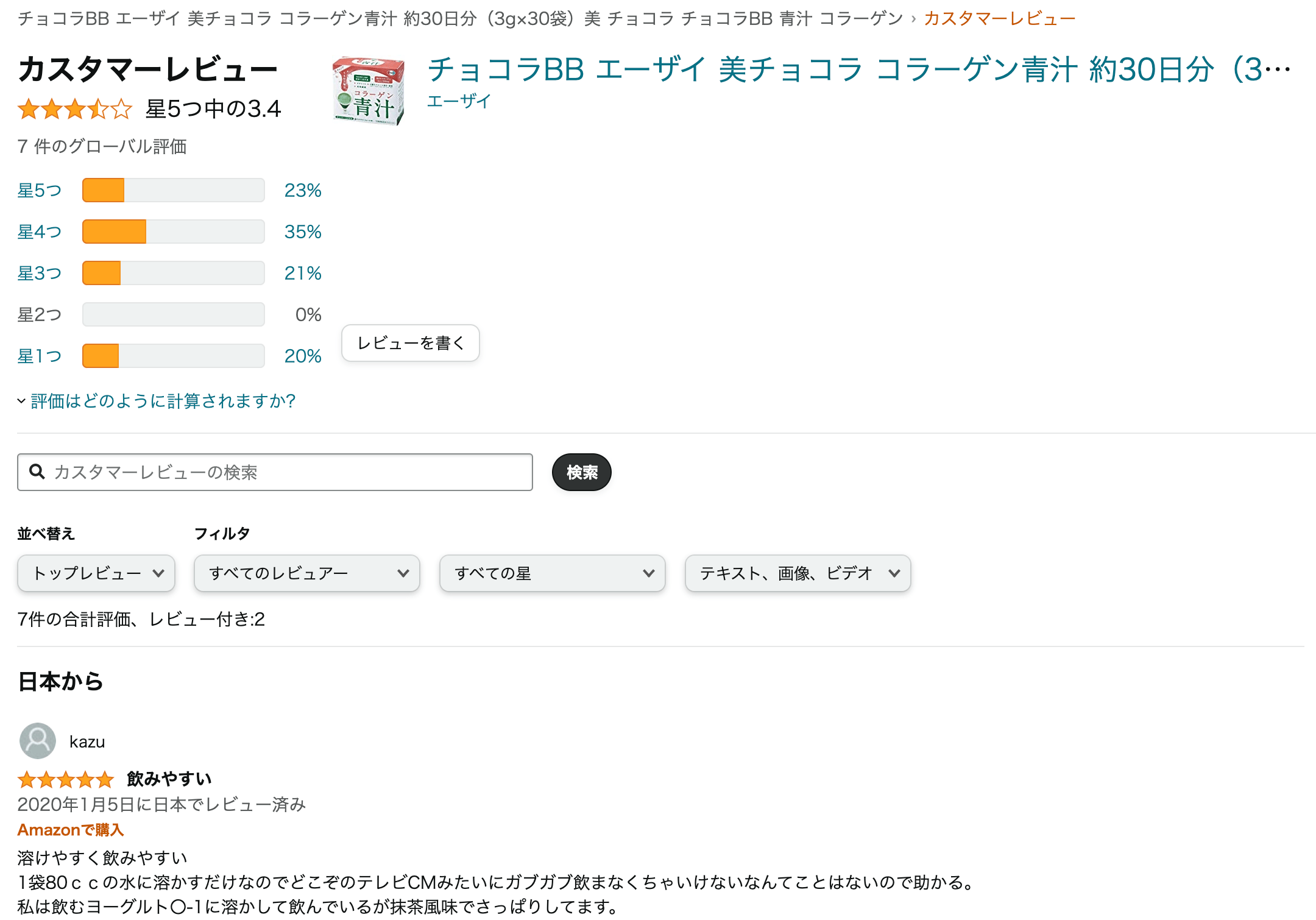
Task: Click the one-star rating histogram bar
Action: [174, 356]
